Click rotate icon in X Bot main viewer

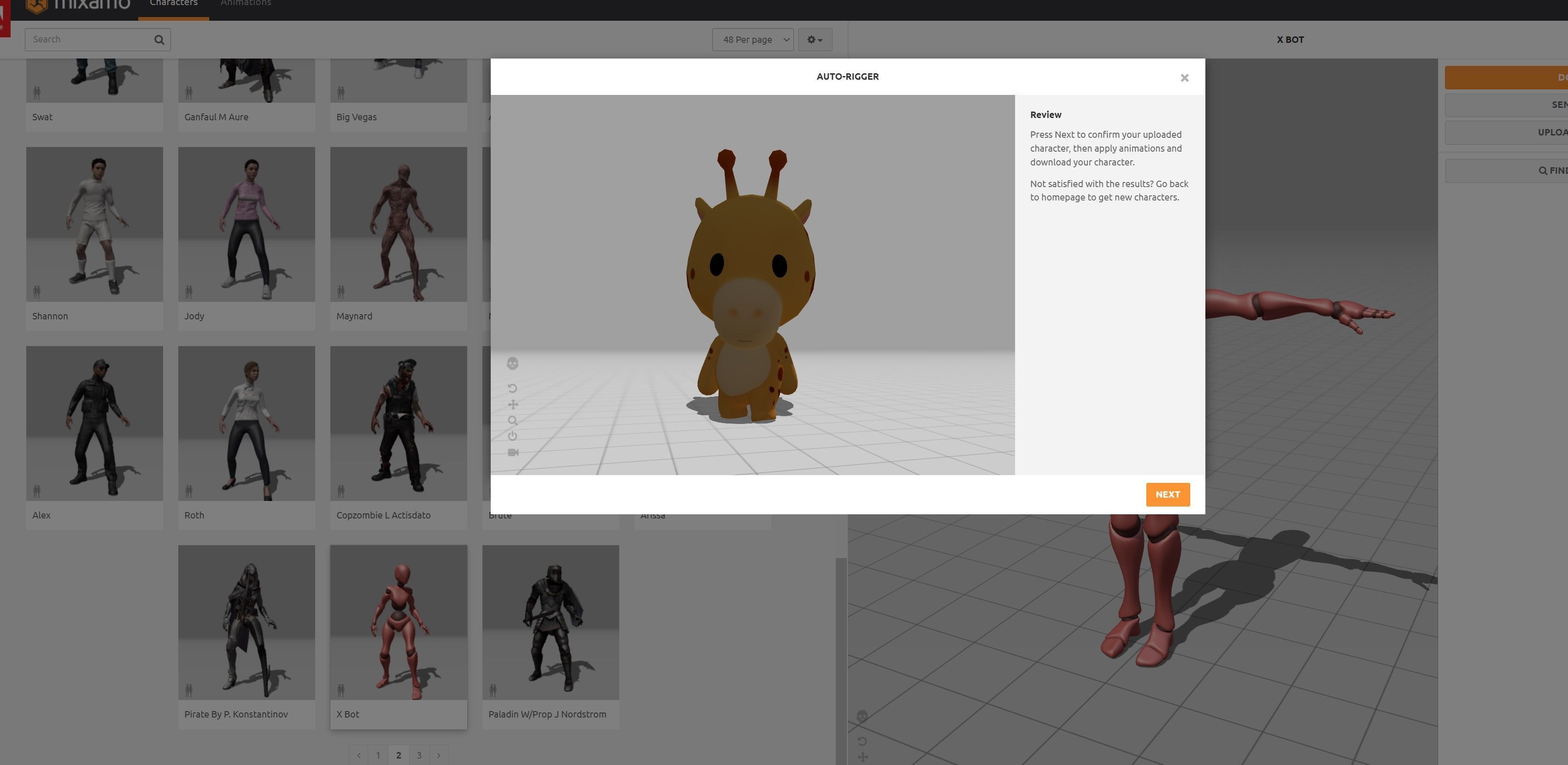click(x=862, y=741)
